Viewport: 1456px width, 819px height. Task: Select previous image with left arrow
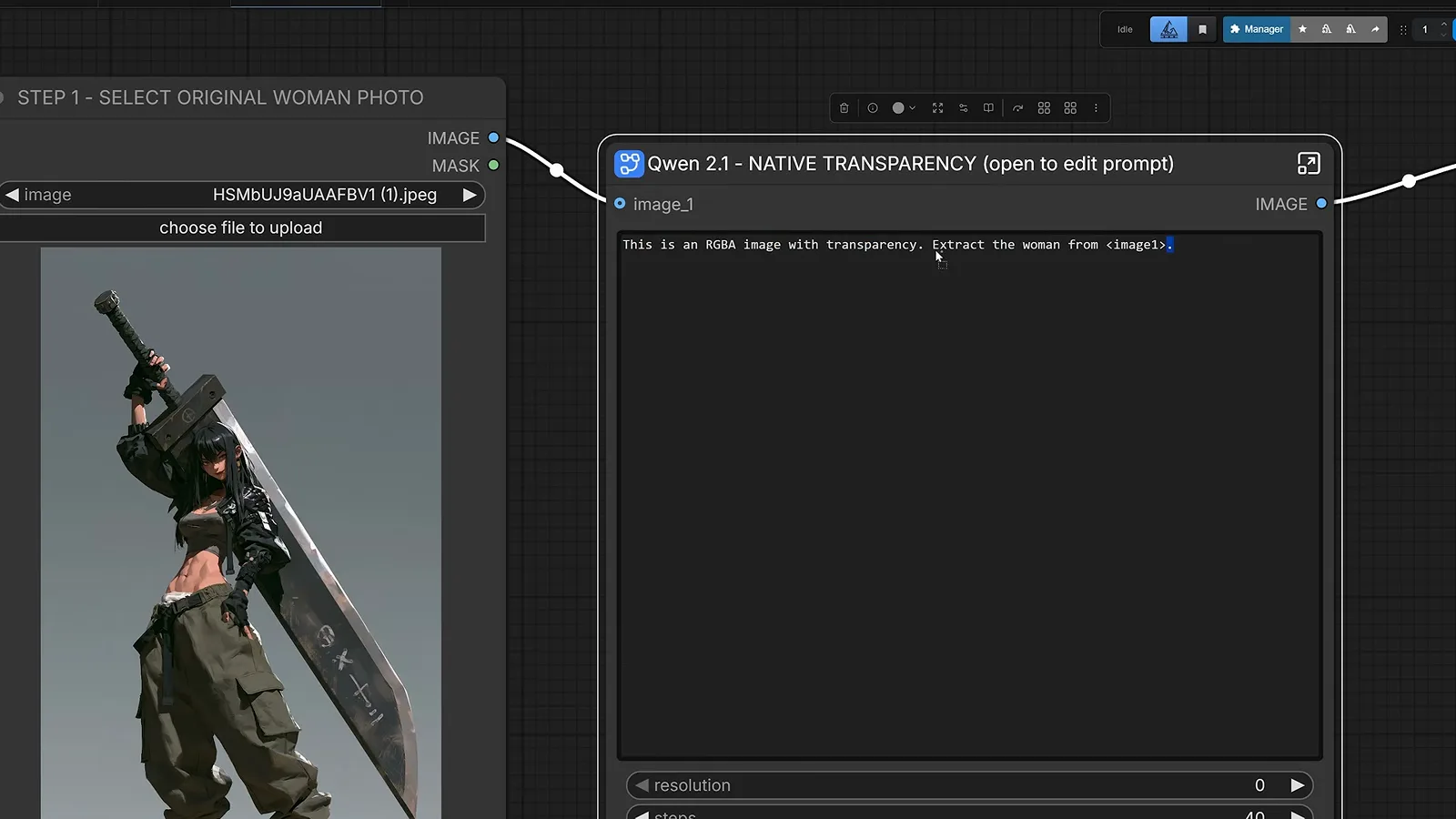(12, 195)
